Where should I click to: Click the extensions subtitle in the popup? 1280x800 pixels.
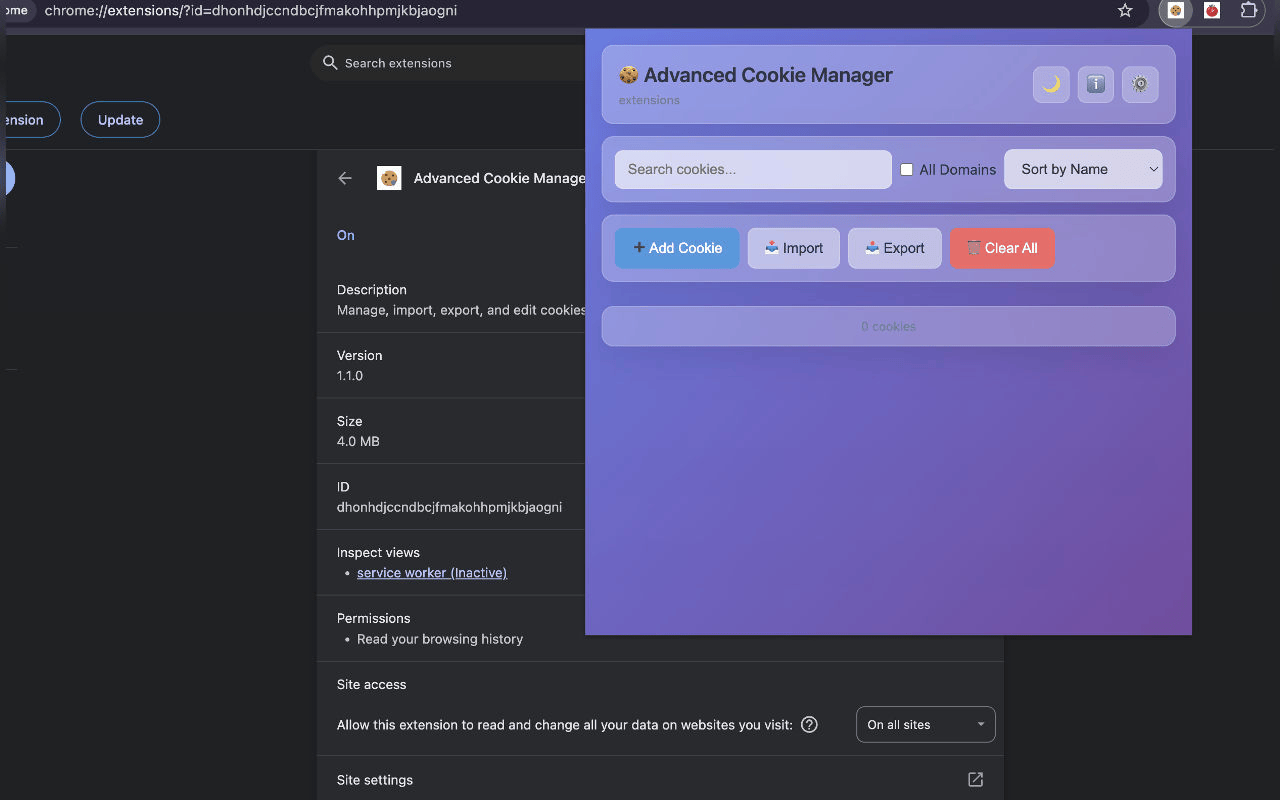[649, 100]
